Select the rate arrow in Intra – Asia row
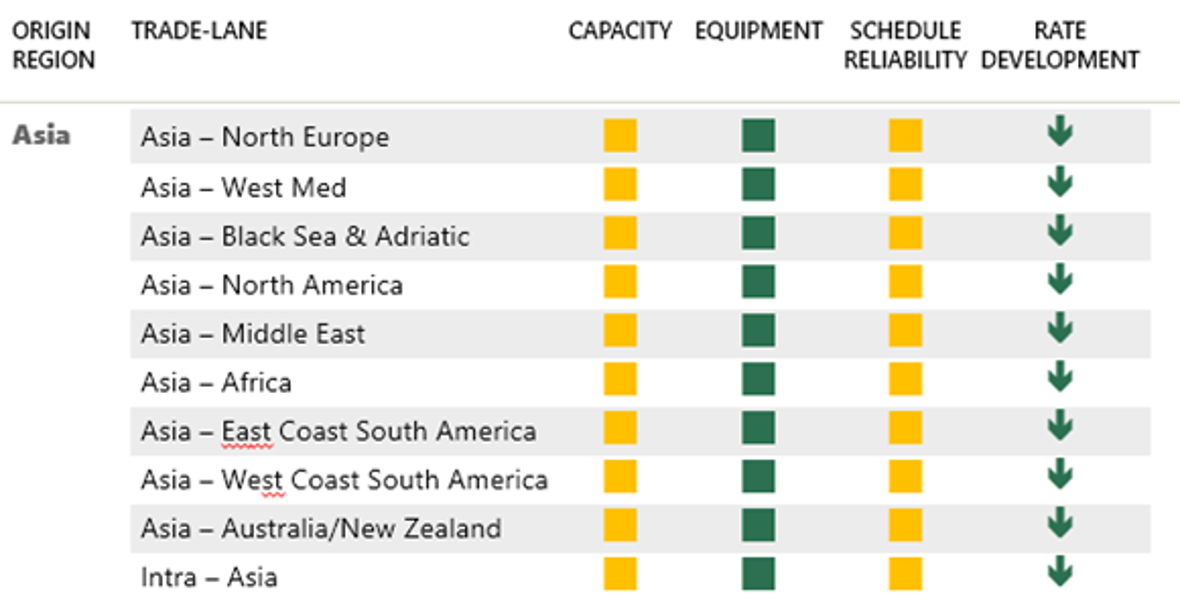The image size is (1180, 599). click(1060, 570)
